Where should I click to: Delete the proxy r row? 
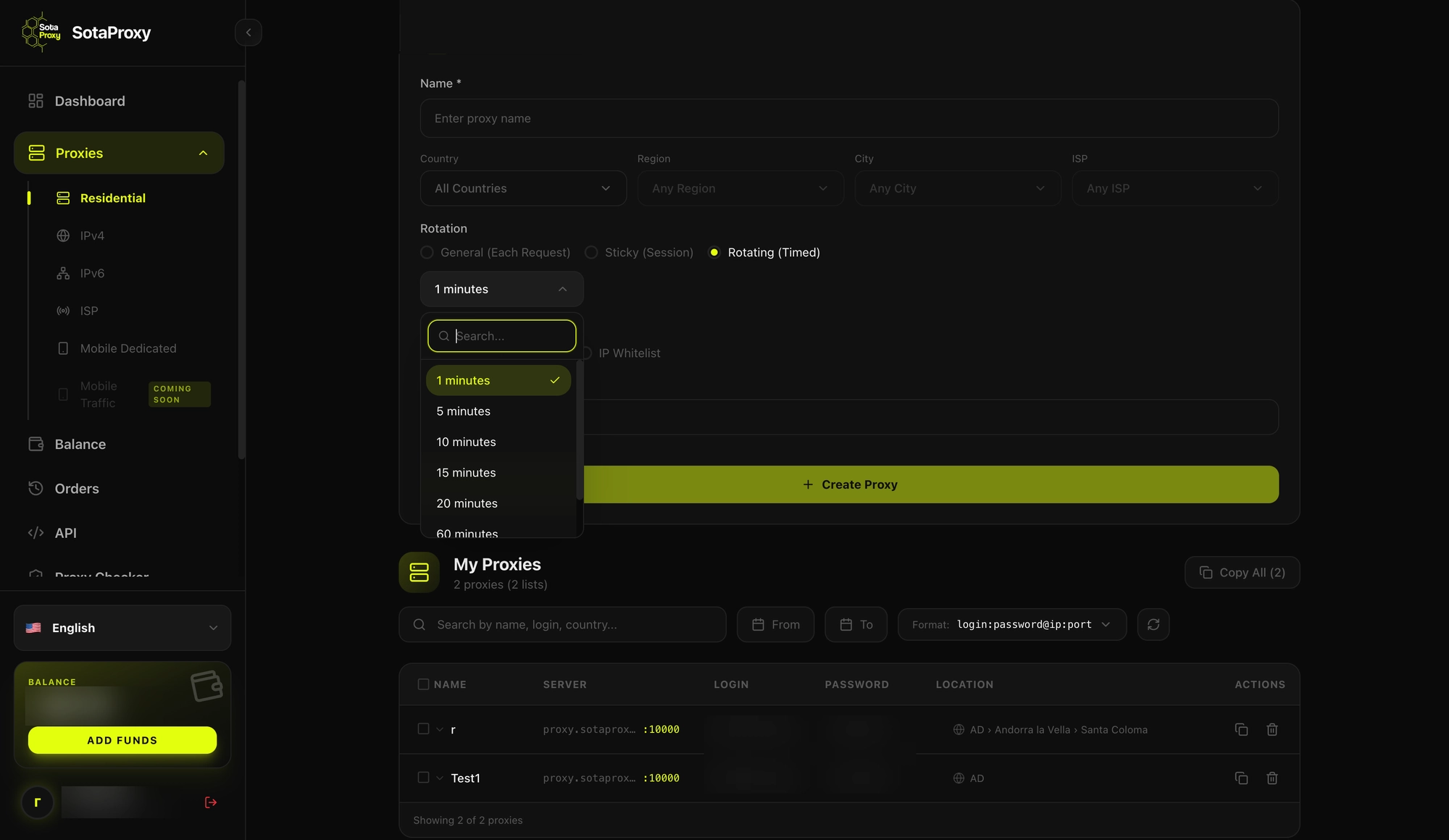pos(1271,730)
